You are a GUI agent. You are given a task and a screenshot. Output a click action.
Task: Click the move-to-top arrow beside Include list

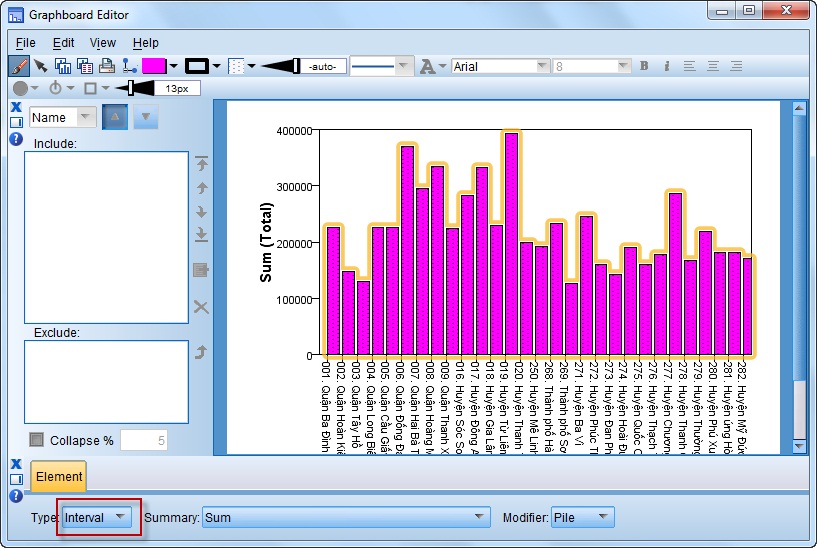pyautogui.click(x=201, y=164)
